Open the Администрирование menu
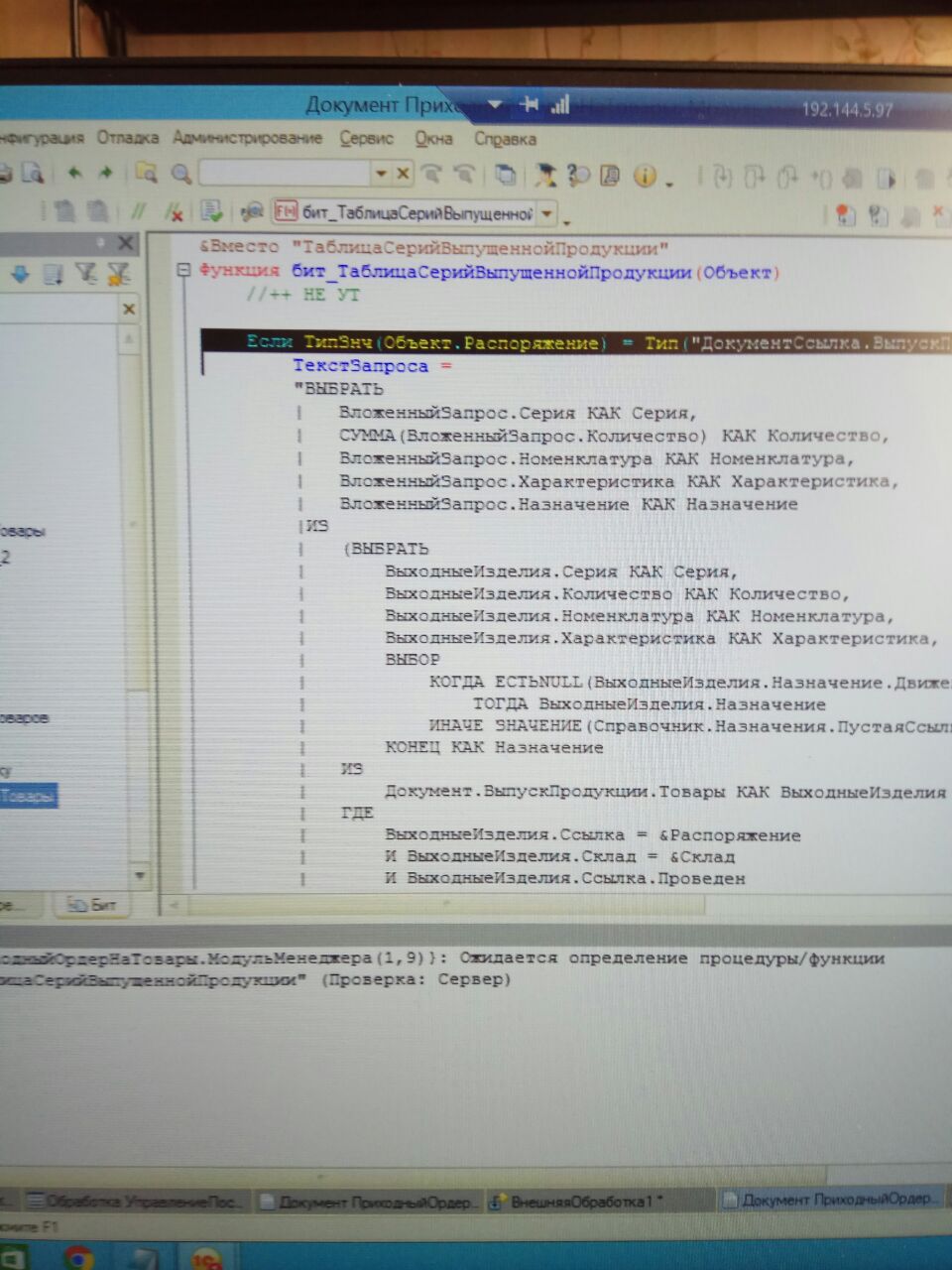The image size is (952, 1270). pyautogui.click(x=248, y=138)
